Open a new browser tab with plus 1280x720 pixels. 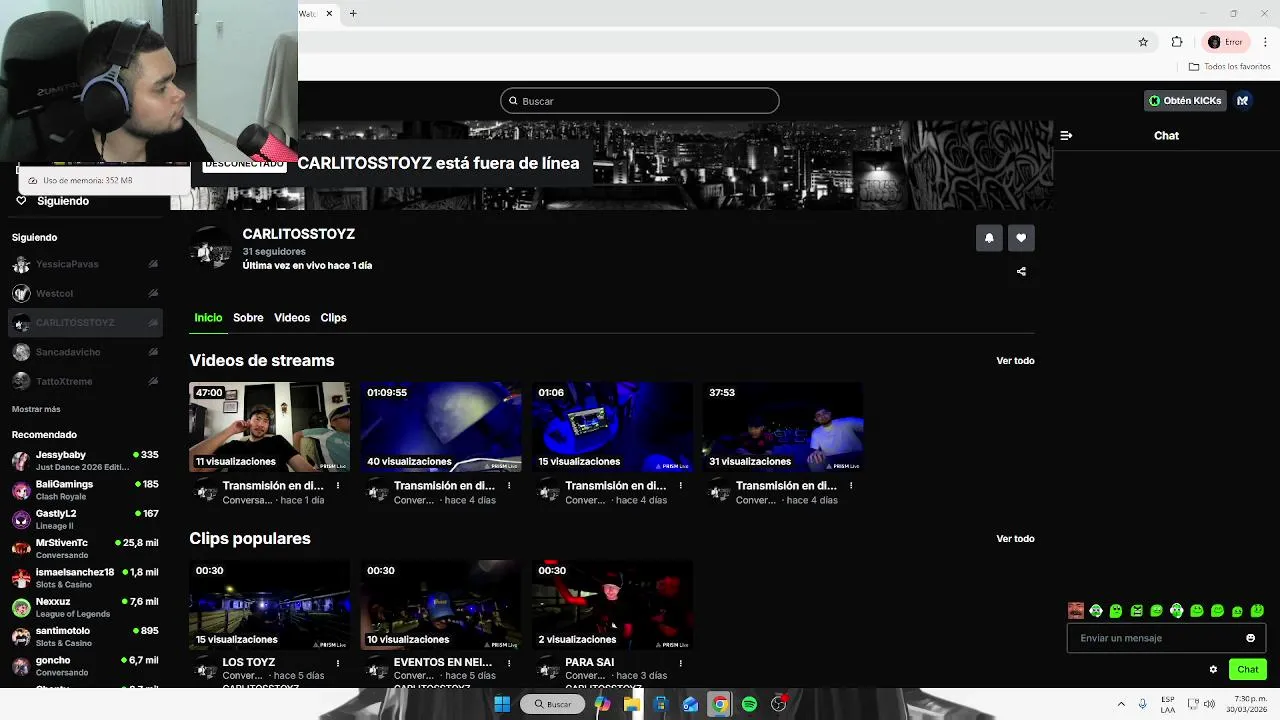(x=353, y=13)
